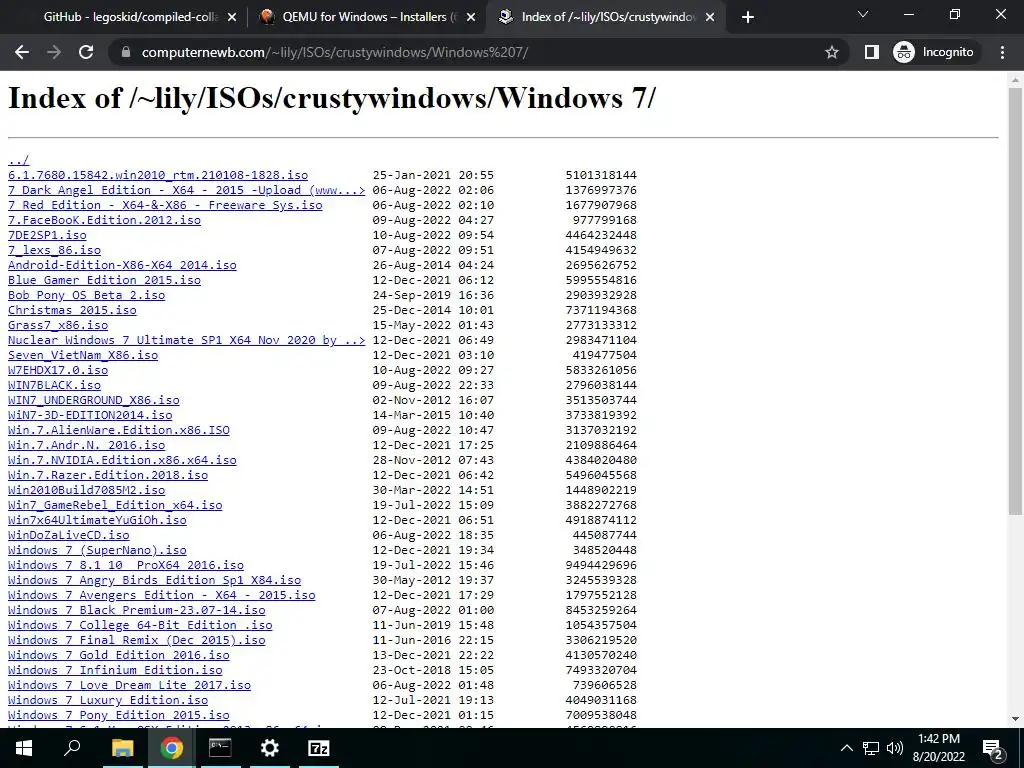The image size is (1024, 768).
Task: Open the 7 Dark Angel Edition link
Action: pos(187,190)
